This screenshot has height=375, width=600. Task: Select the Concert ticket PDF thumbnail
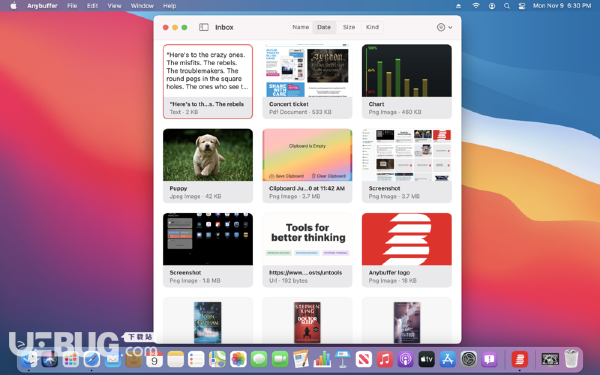pos(307,71)
